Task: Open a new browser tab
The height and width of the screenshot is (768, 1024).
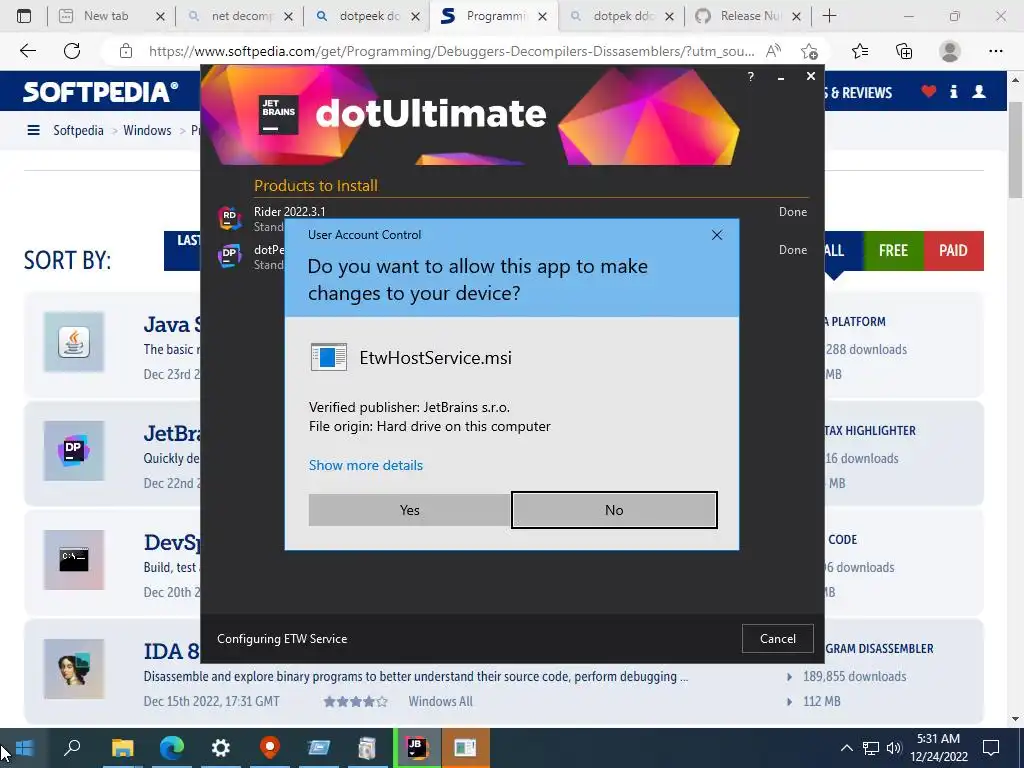Action: pyautogui.click(x=829, y=16)
